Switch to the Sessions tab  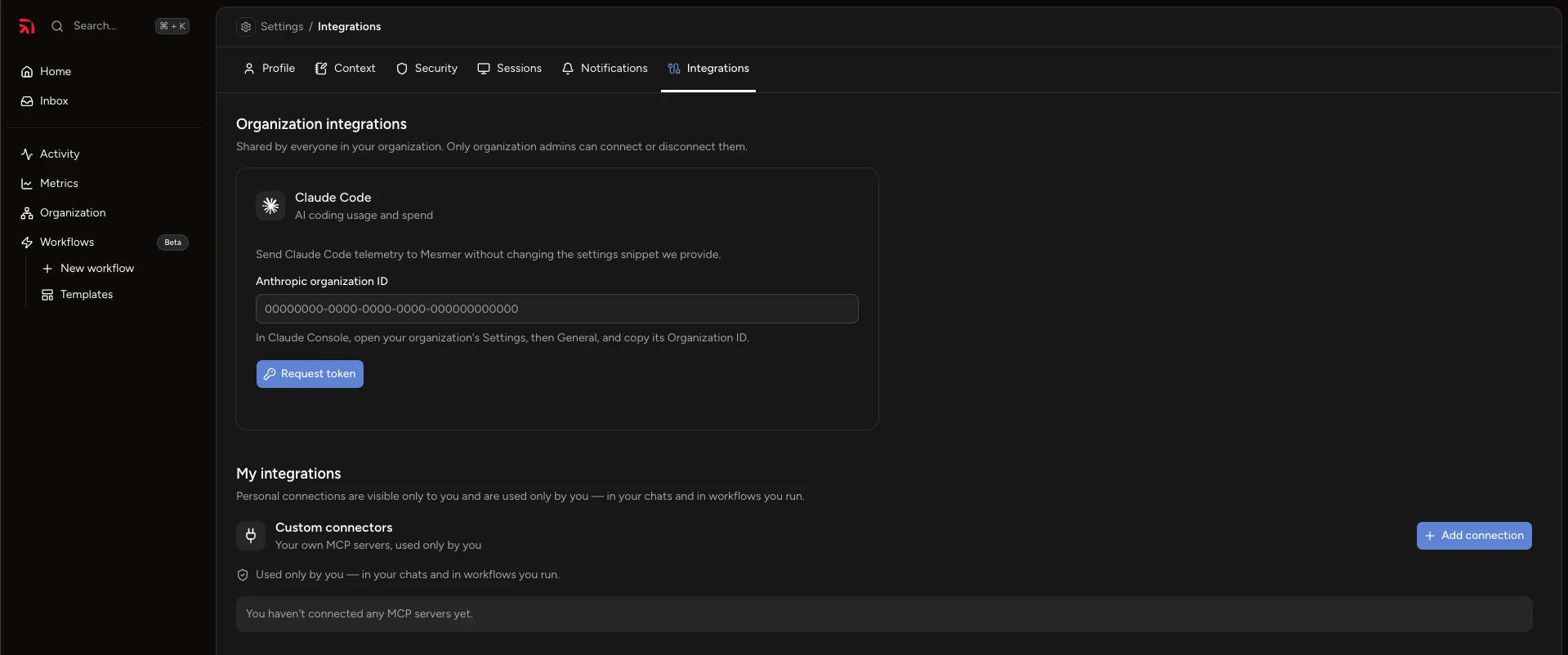click(510, 69)
